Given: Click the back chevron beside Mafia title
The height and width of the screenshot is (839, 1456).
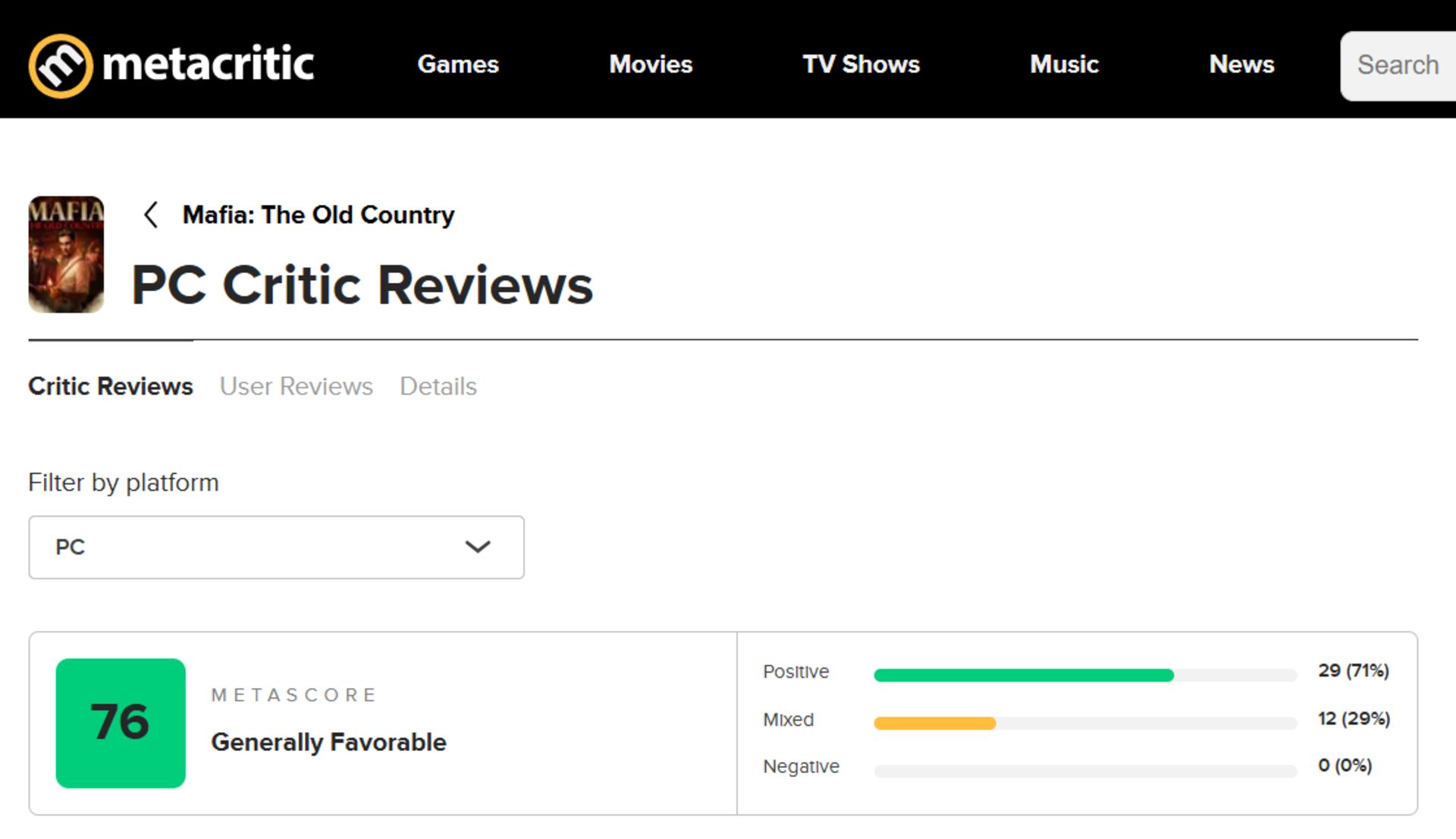Looking at the screenshot, I should [151, 215].
